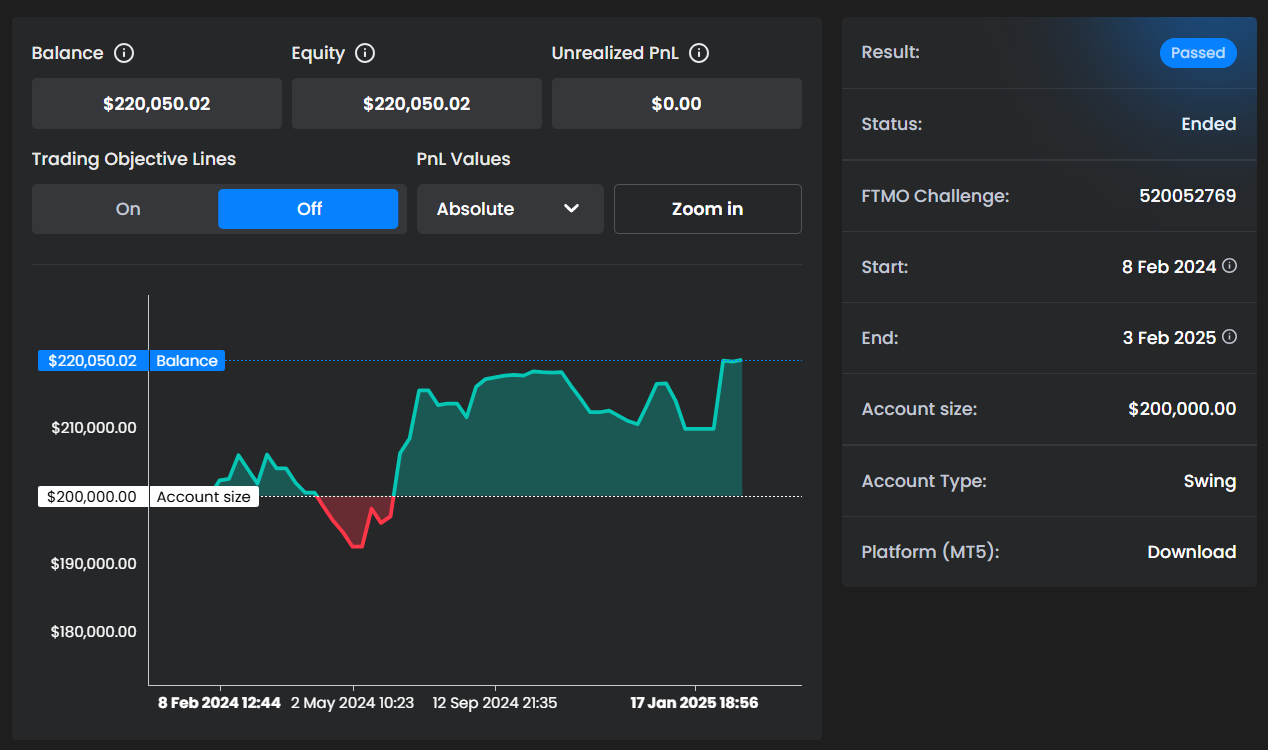Open the PnL Values Absolute dropdown
This screenshot has height=750, width=1268.
pyautogui.click(x=509, y=209)
